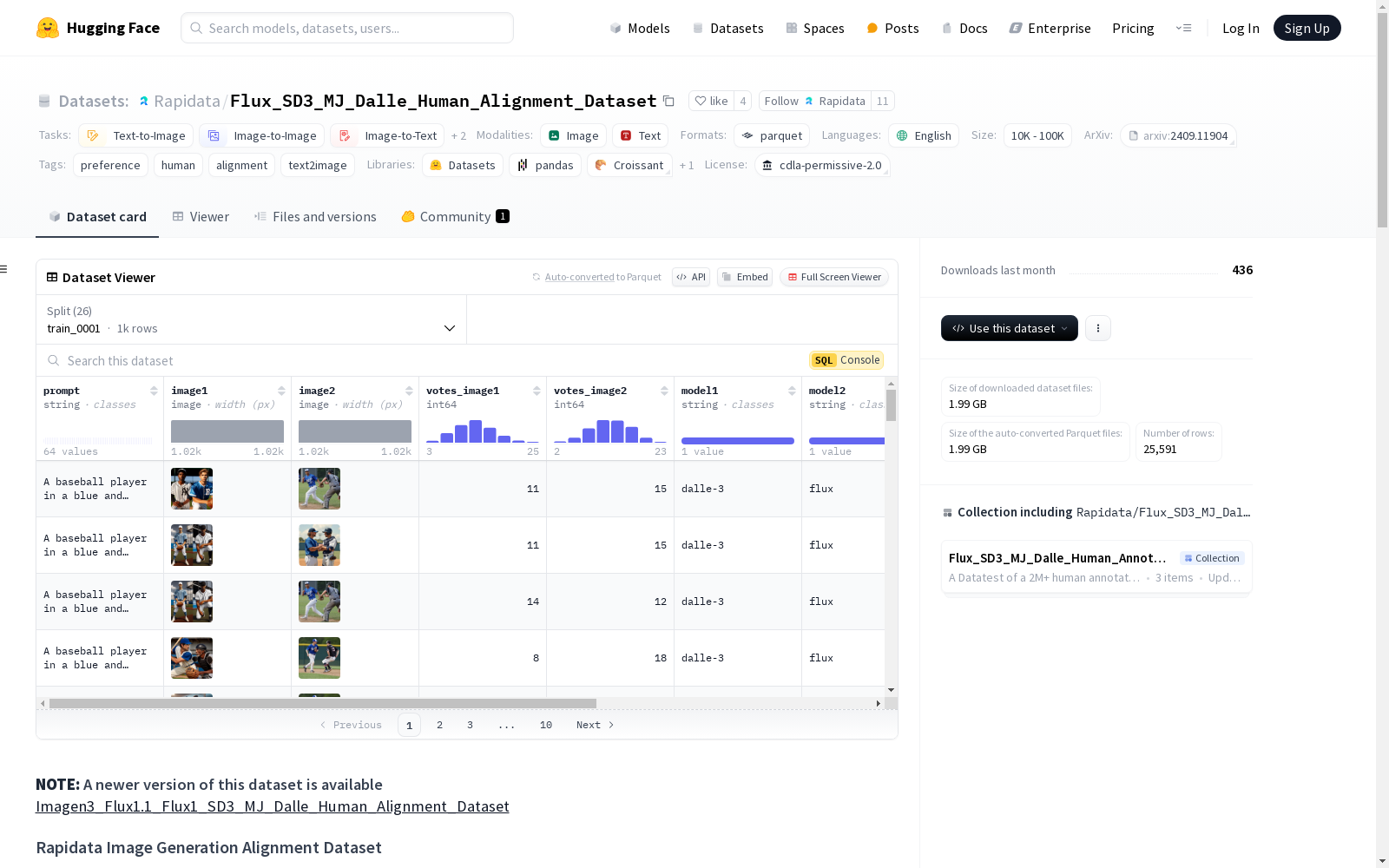Open Enterprise in the navigation
The width and height of the screenshot is (1389, 868).
coord(1050,28)
